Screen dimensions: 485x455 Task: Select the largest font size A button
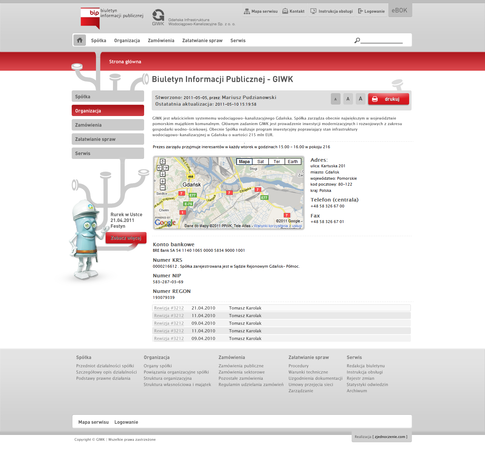coord(360,99)
